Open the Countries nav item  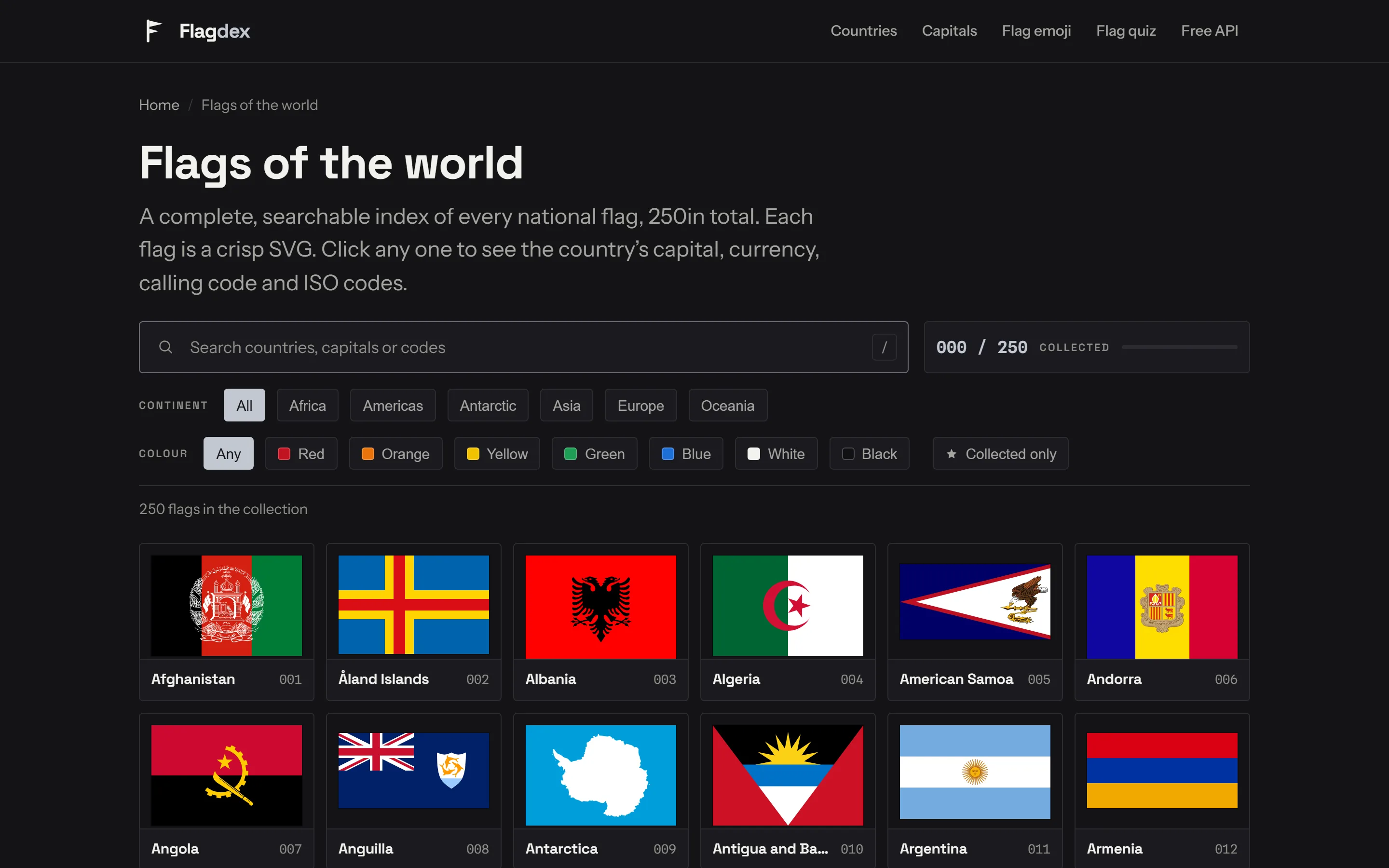(x=863, y=31)
